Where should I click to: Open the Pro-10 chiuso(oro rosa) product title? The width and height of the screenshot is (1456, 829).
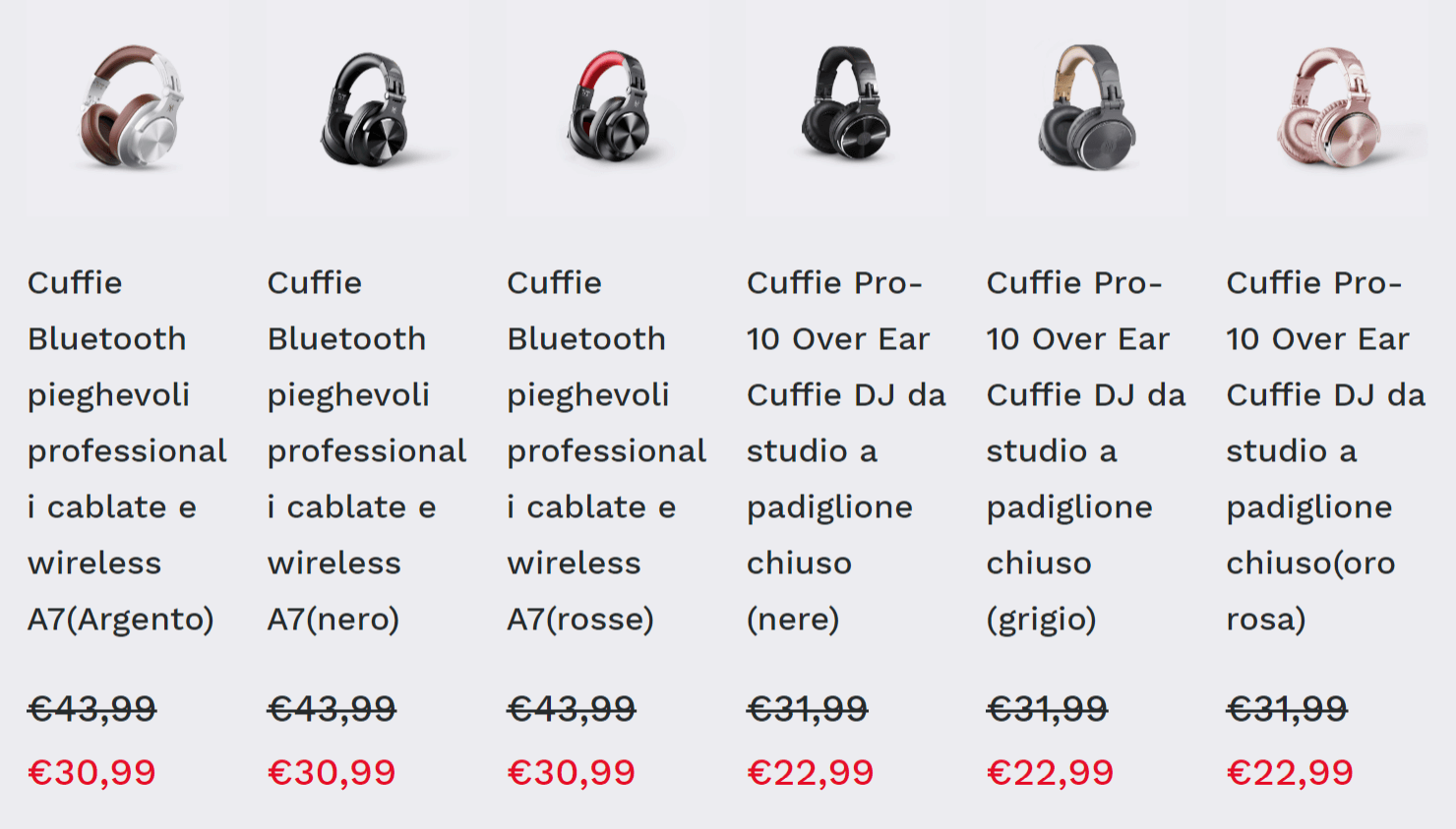pos(1326,451)
